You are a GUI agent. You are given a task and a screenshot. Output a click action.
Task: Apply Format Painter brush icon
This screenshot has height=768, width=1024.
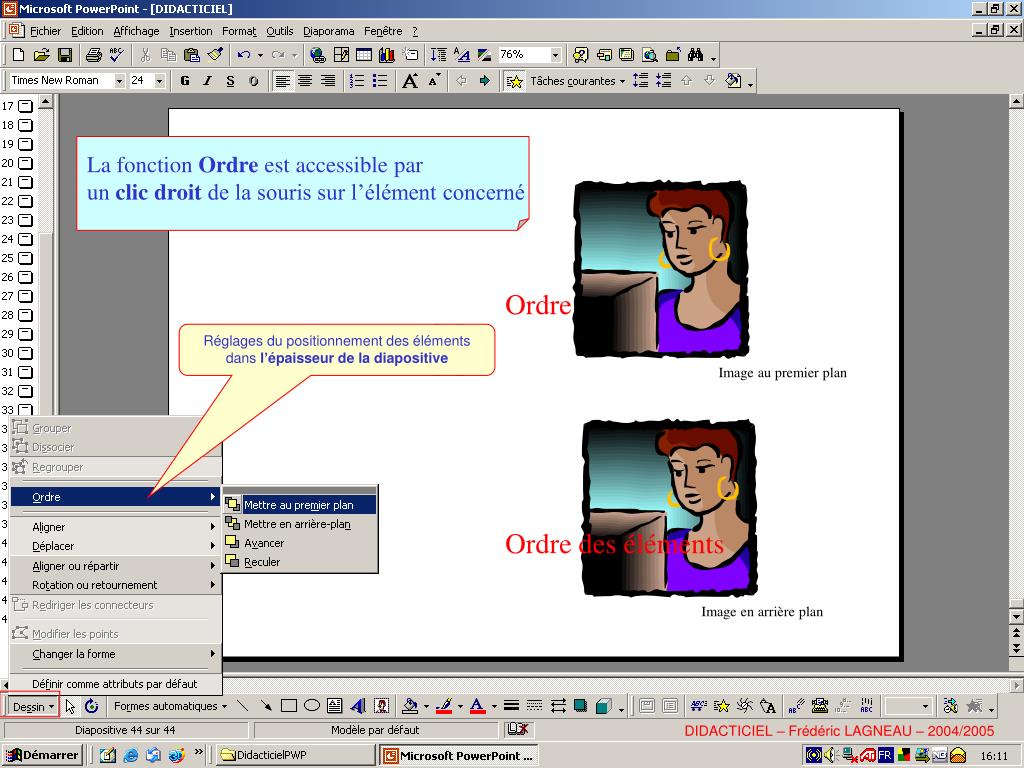tap(215, 55)
